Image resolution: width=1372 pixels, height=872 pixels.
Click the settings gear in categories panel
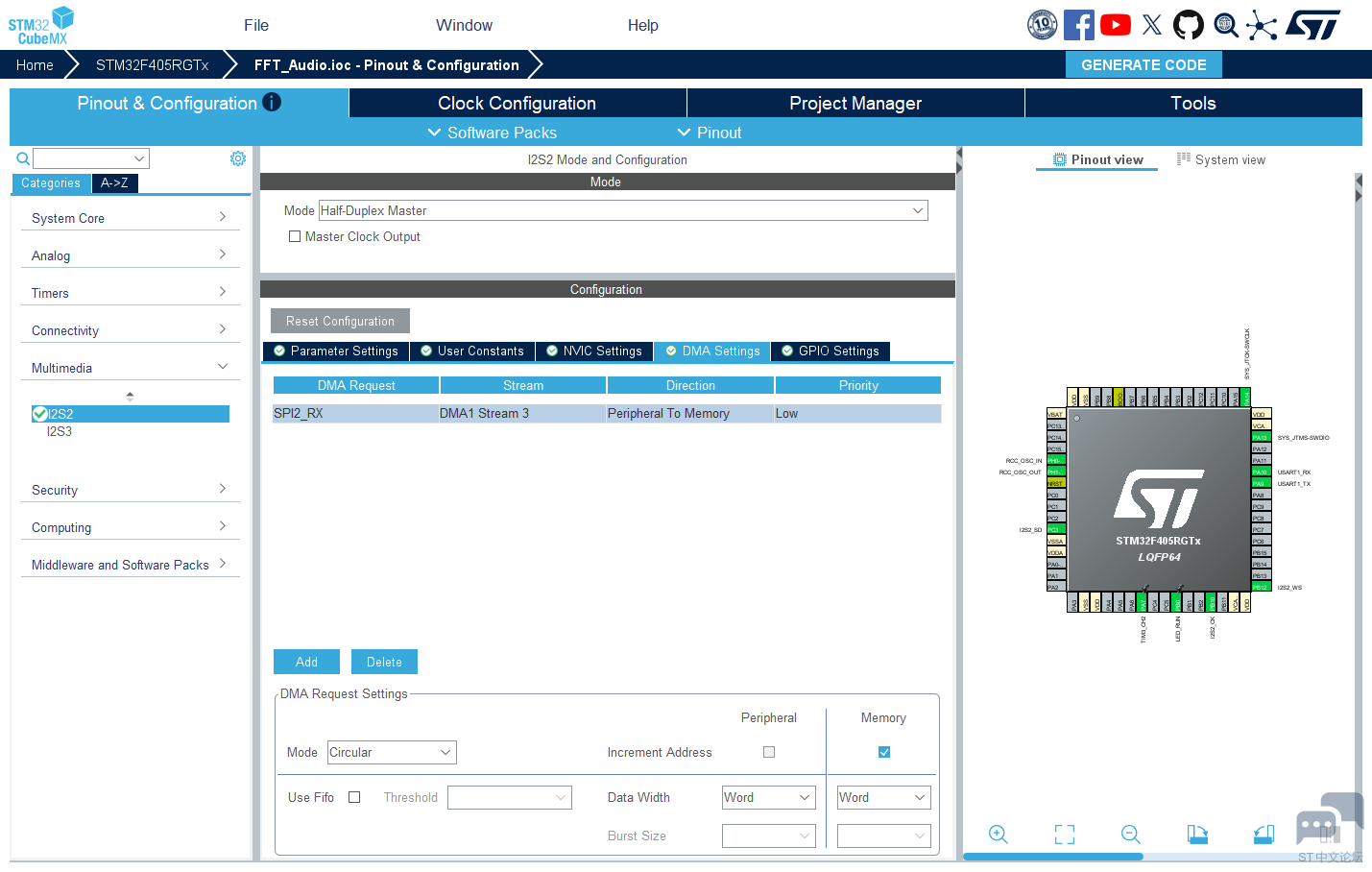[x=238, y=158]
